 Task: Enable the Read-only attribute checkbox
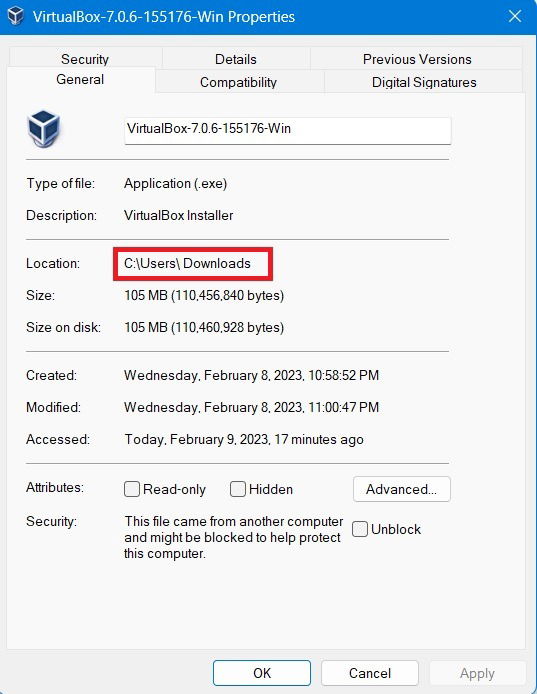132,489
